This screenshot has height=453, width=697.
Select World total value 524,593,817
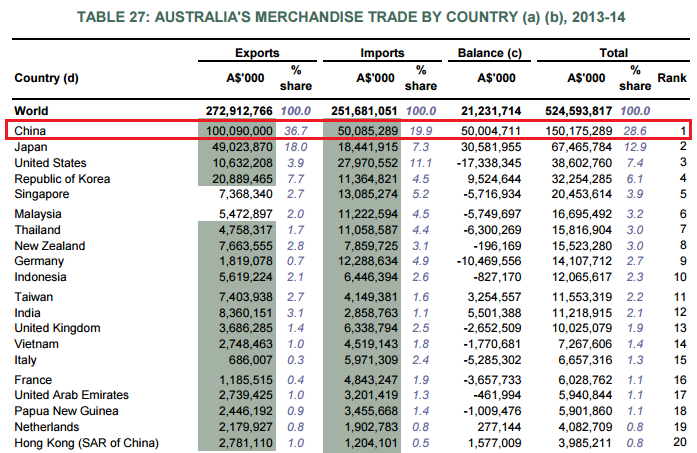coord(578,111)
